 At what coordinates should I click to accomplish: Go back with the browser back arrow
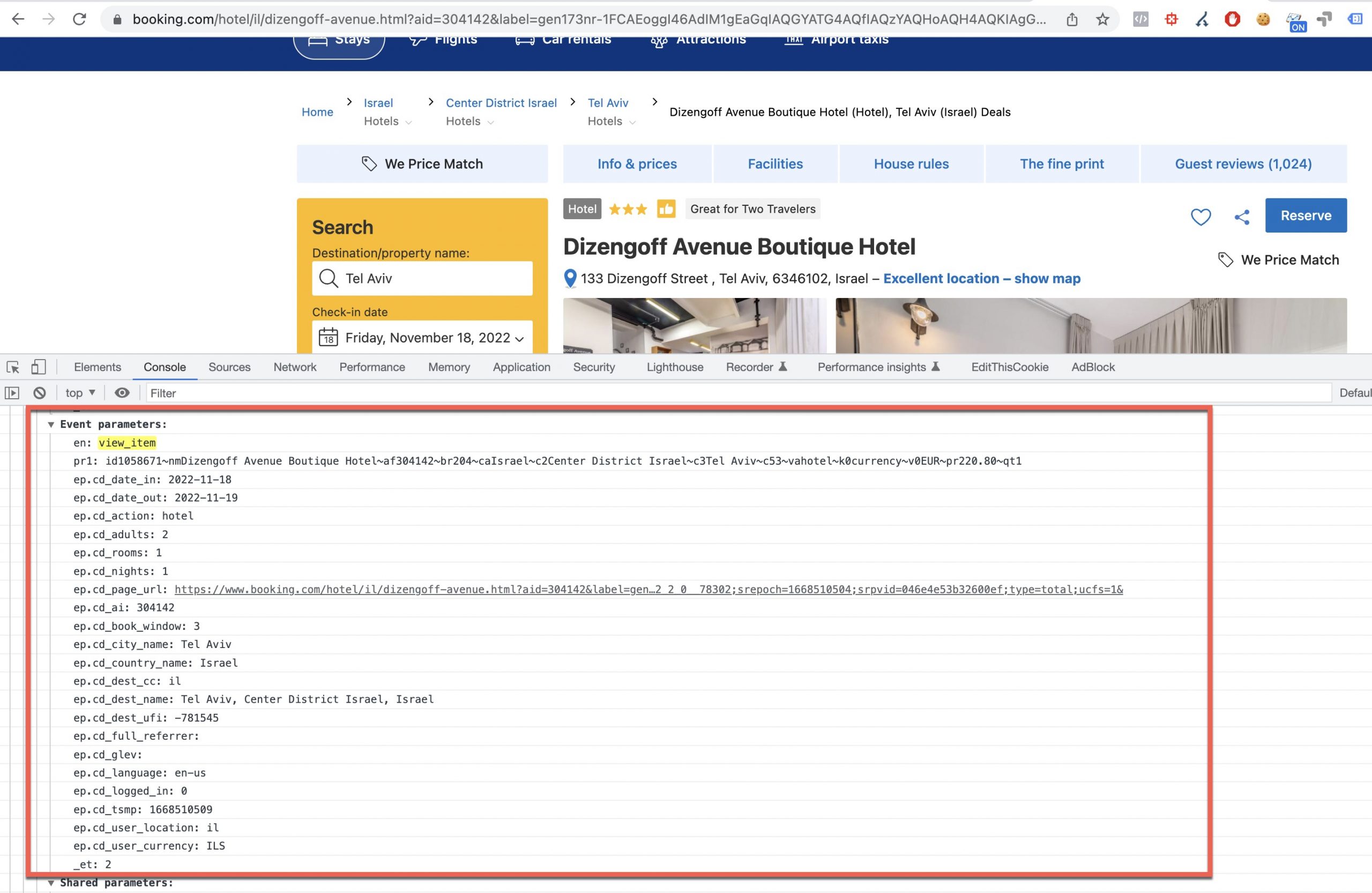(x=18, y=19)
